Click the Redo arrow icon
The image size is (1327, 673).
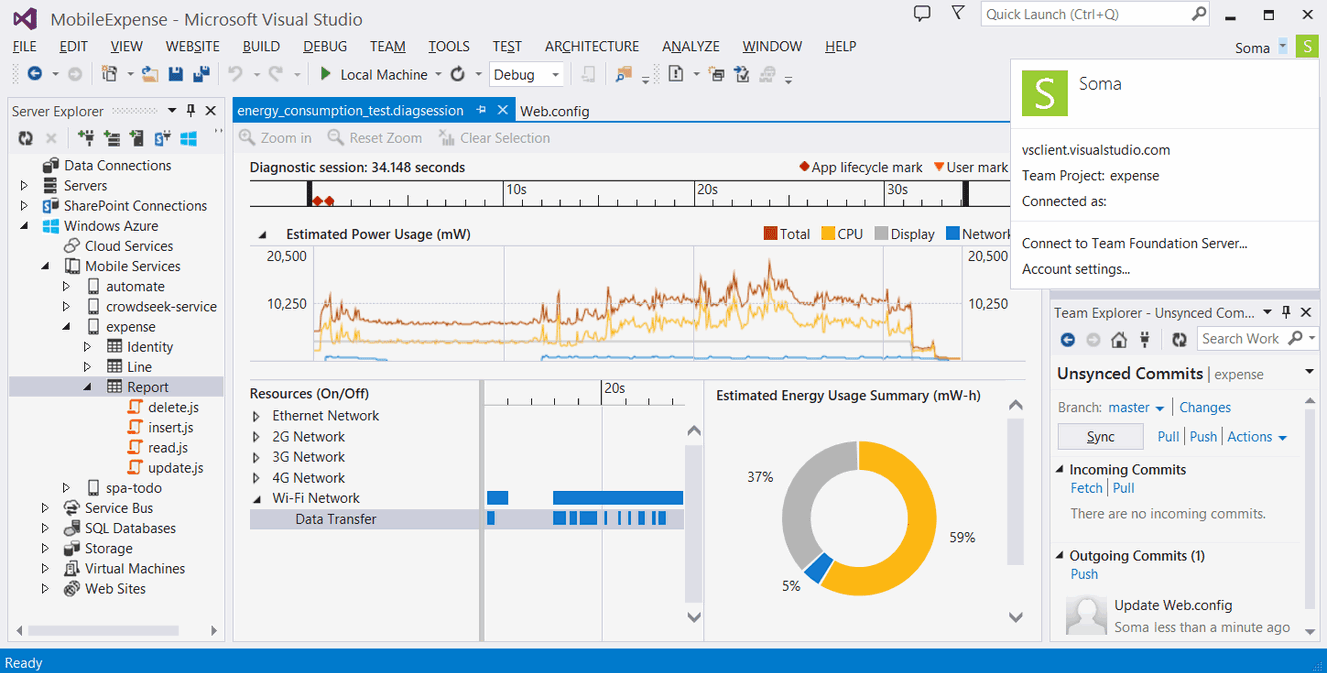(275, 74)
